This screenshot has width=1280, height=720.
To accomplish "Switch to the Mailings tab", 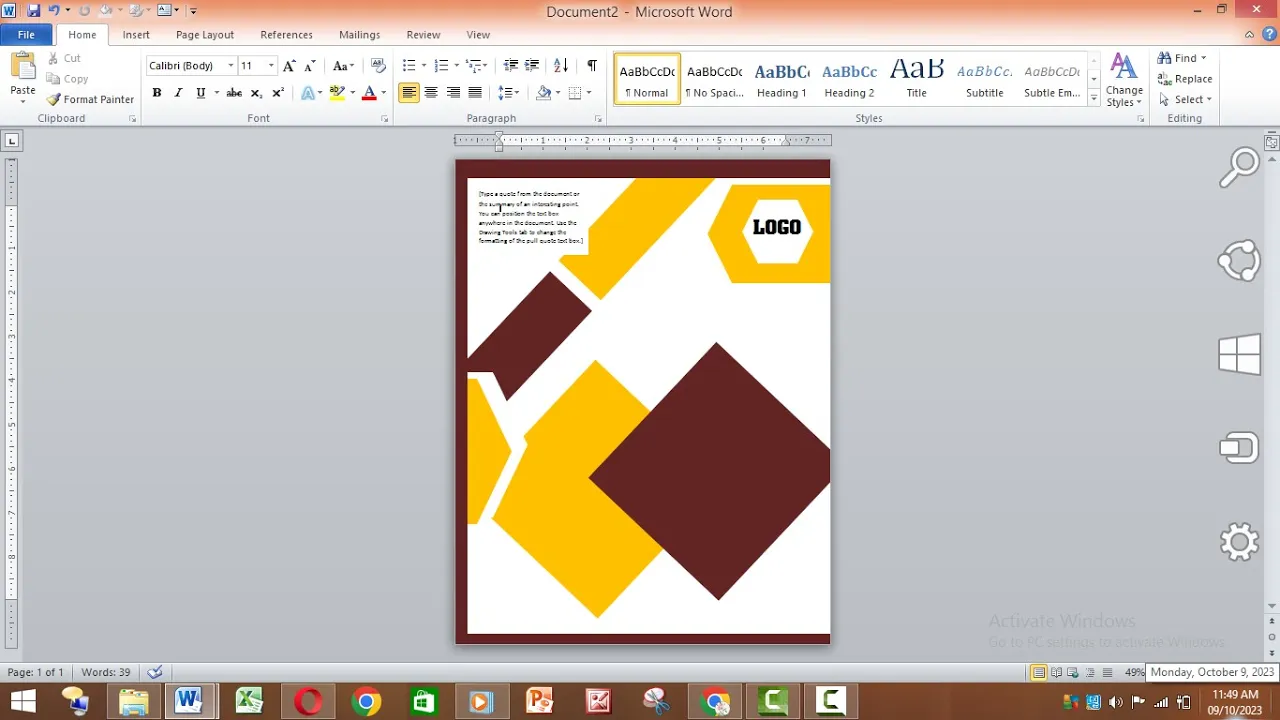I will coord(360,35).
